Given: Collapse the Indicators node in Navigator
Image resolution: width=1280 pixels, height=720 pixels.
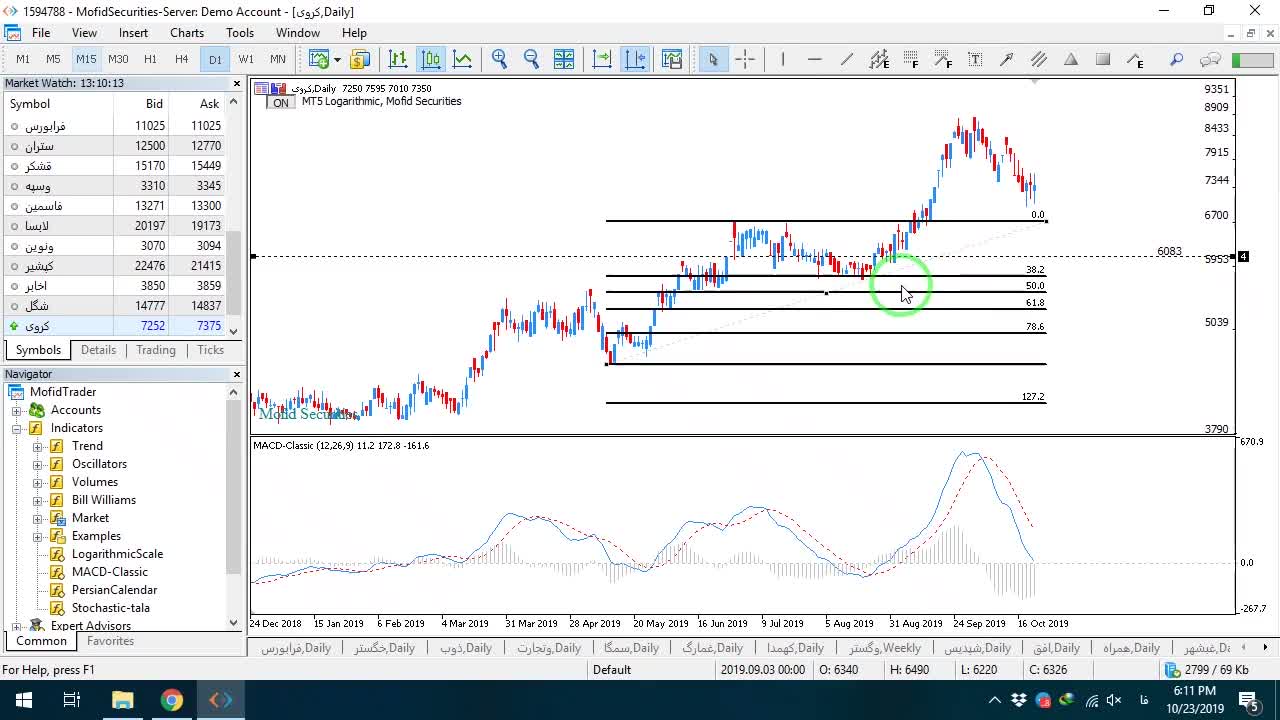Looking at the screenshot, I should coord(16,428).
